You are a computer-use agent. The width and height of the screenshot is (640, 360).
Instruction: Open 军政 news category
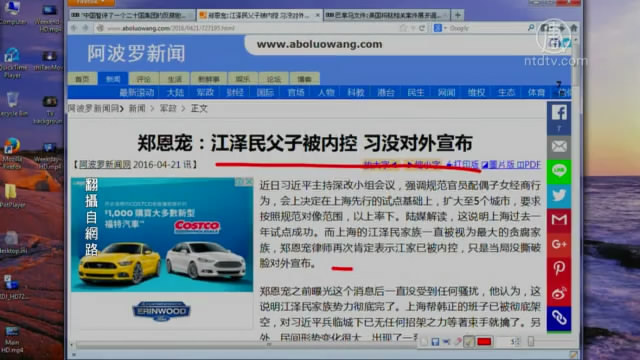(x=205, y=92)
